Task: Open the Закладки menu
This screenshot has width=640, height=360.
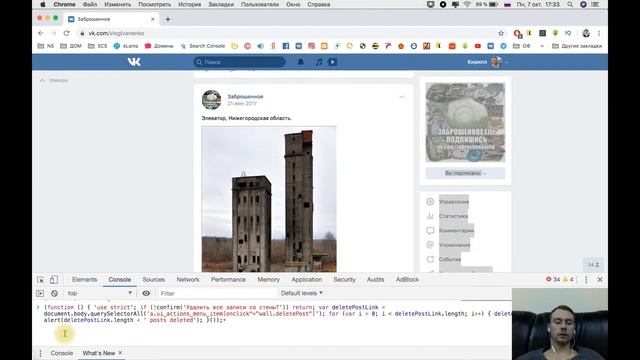Action: (221, 4)
